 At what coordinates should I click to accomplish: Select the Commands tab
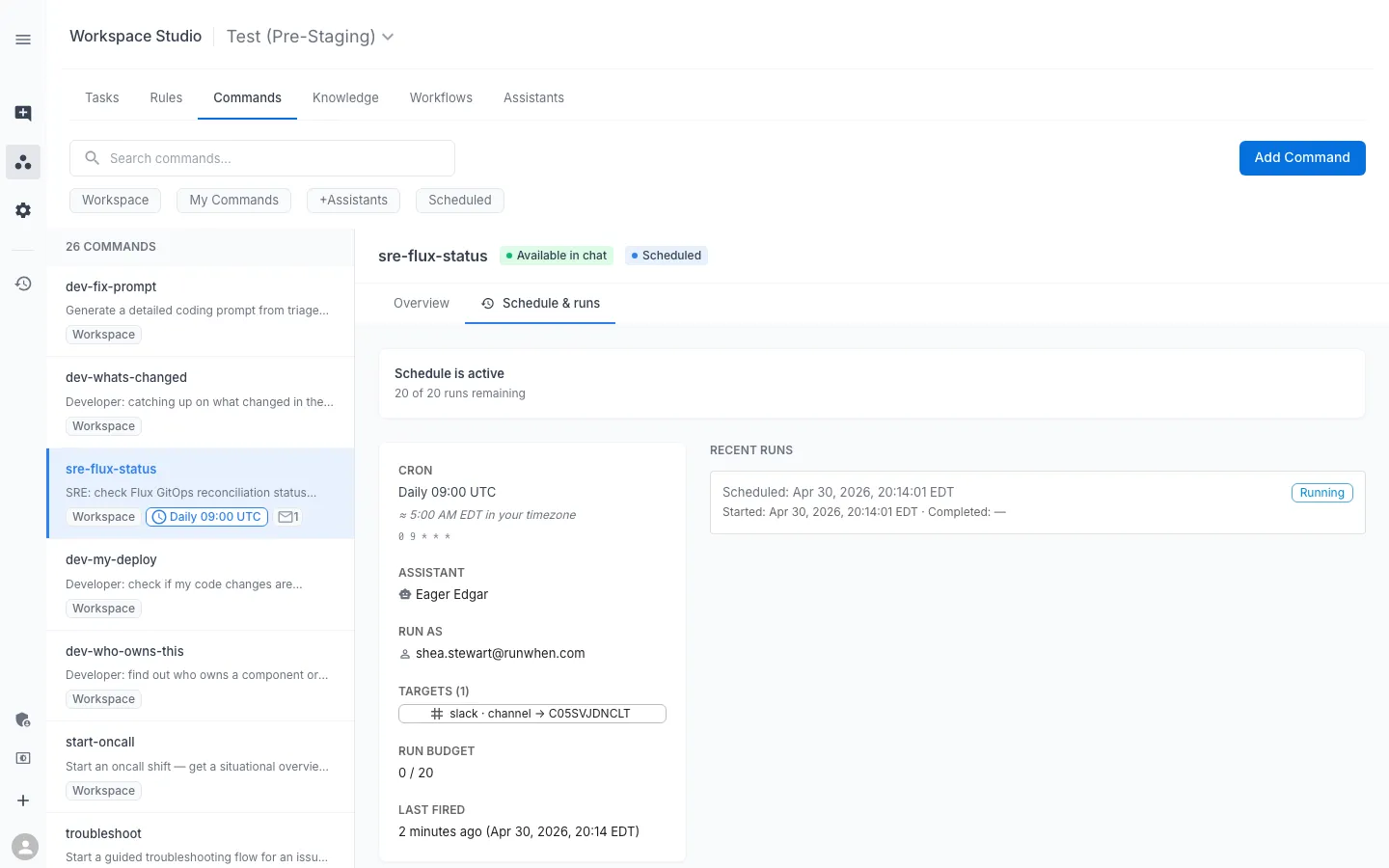point(247,97)
